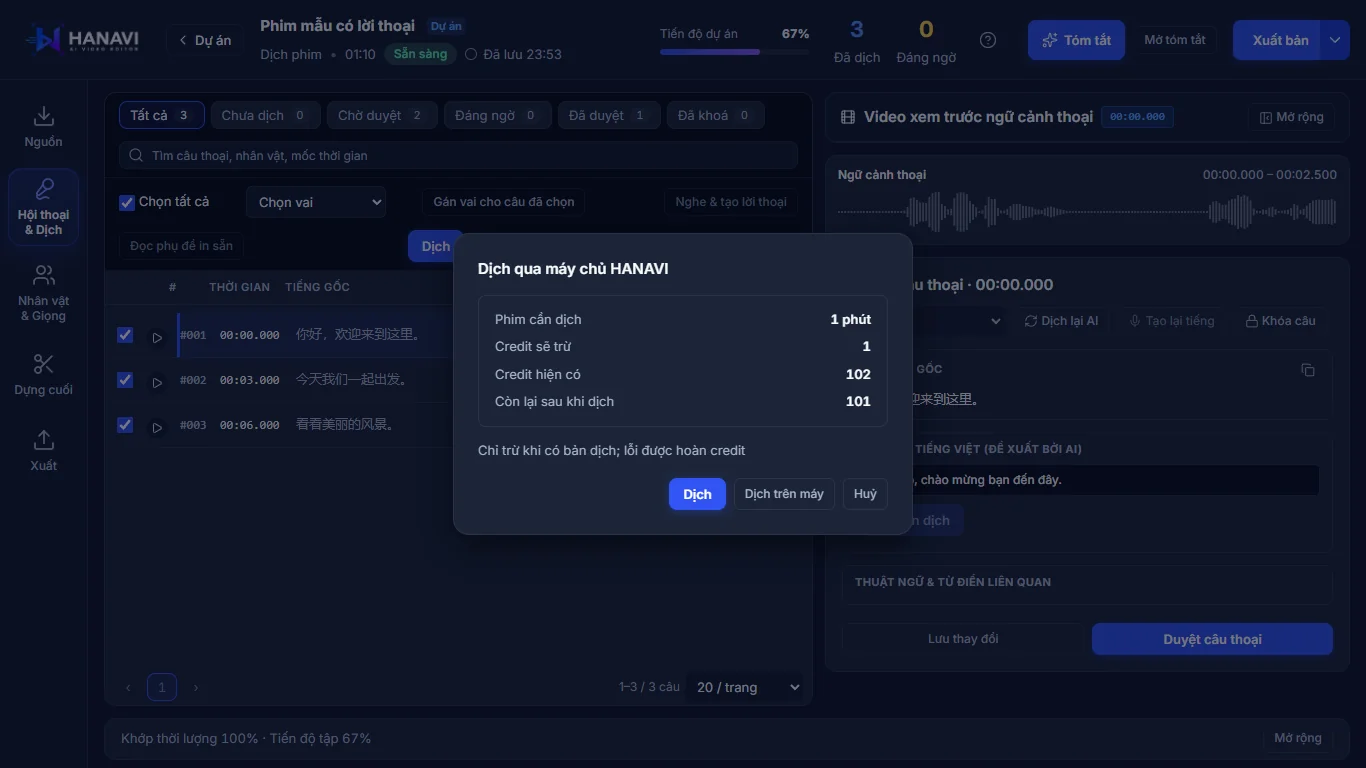The image size is (1366, 768).
Task: Choose Dịch trên máy in the dialog
Action: pyautogui.click(x=784, y=494)
